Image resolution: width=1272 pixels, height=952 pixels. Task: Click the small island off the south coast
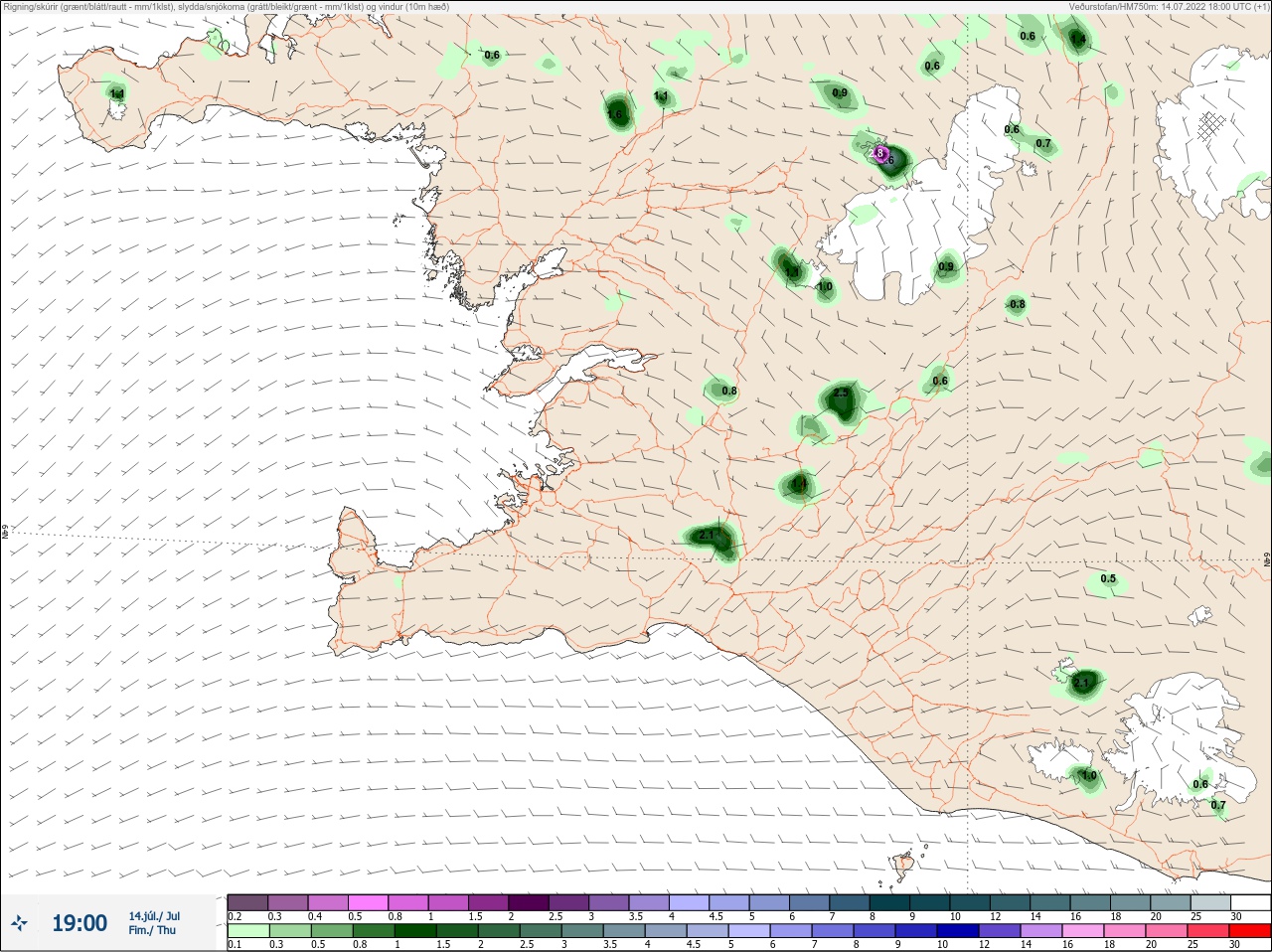tap(903, 868)
